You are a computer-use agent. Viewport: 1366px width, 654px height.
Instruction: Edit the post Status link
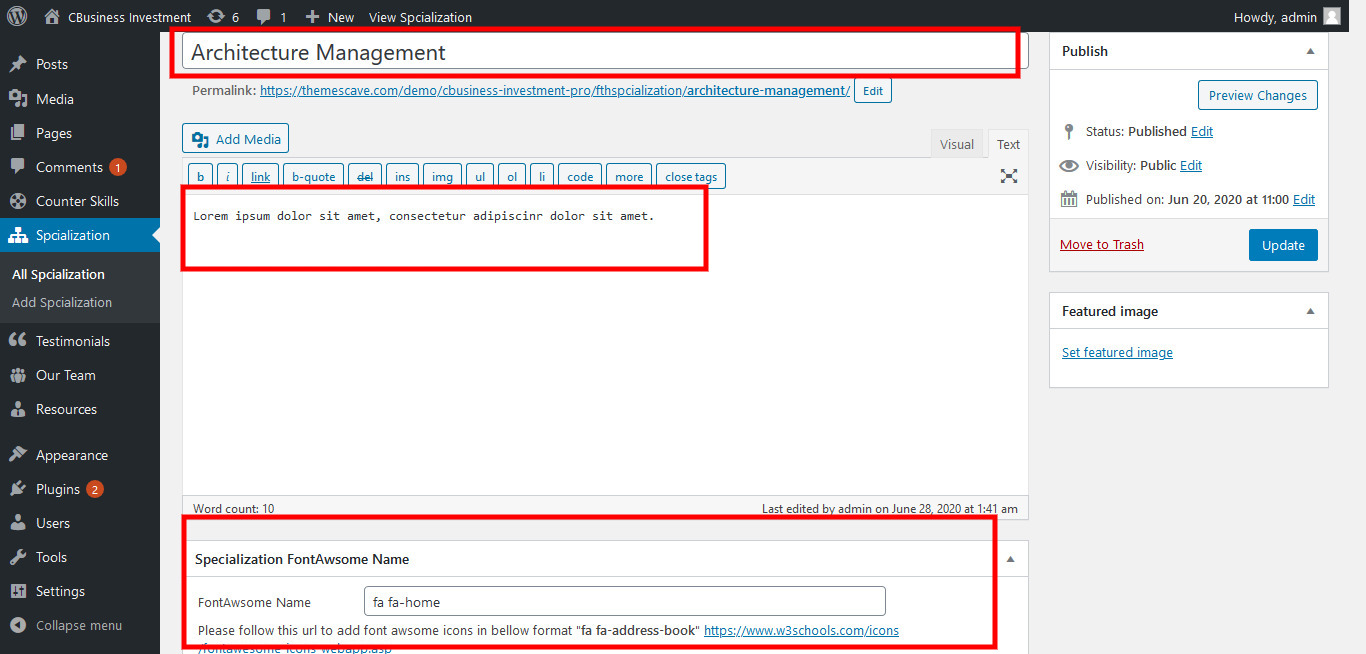(1202, 131)
